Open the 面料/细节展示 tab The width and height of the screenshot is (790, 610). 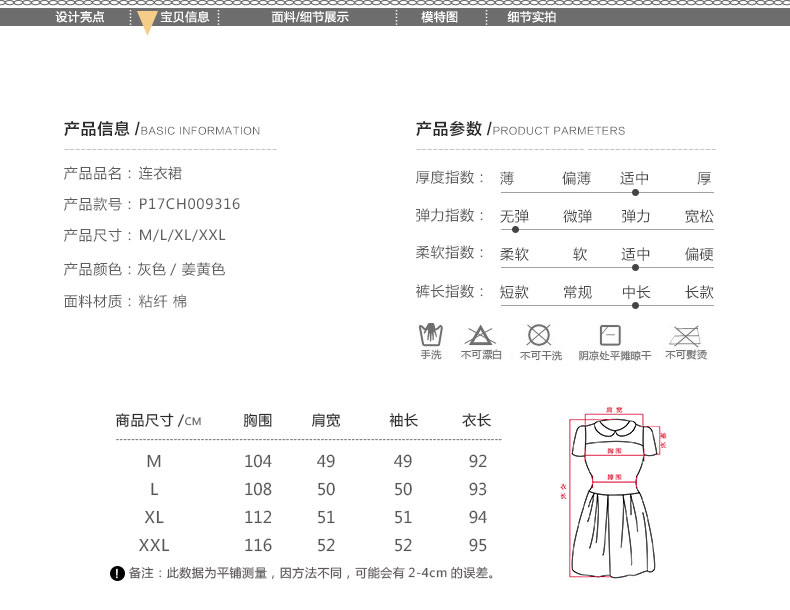click(x=310, y=17)
